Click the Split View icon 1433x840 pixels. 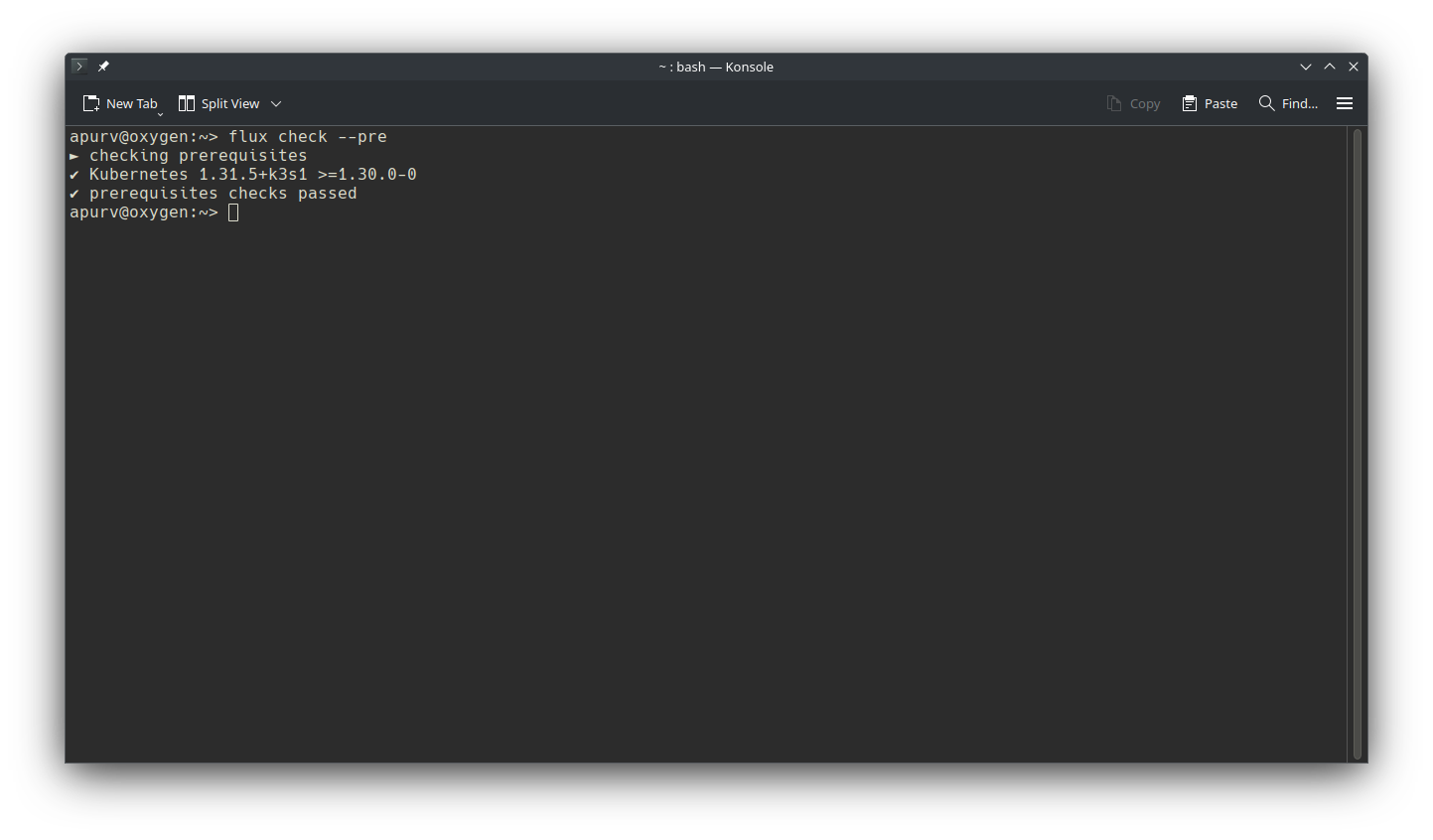(186, 103)
